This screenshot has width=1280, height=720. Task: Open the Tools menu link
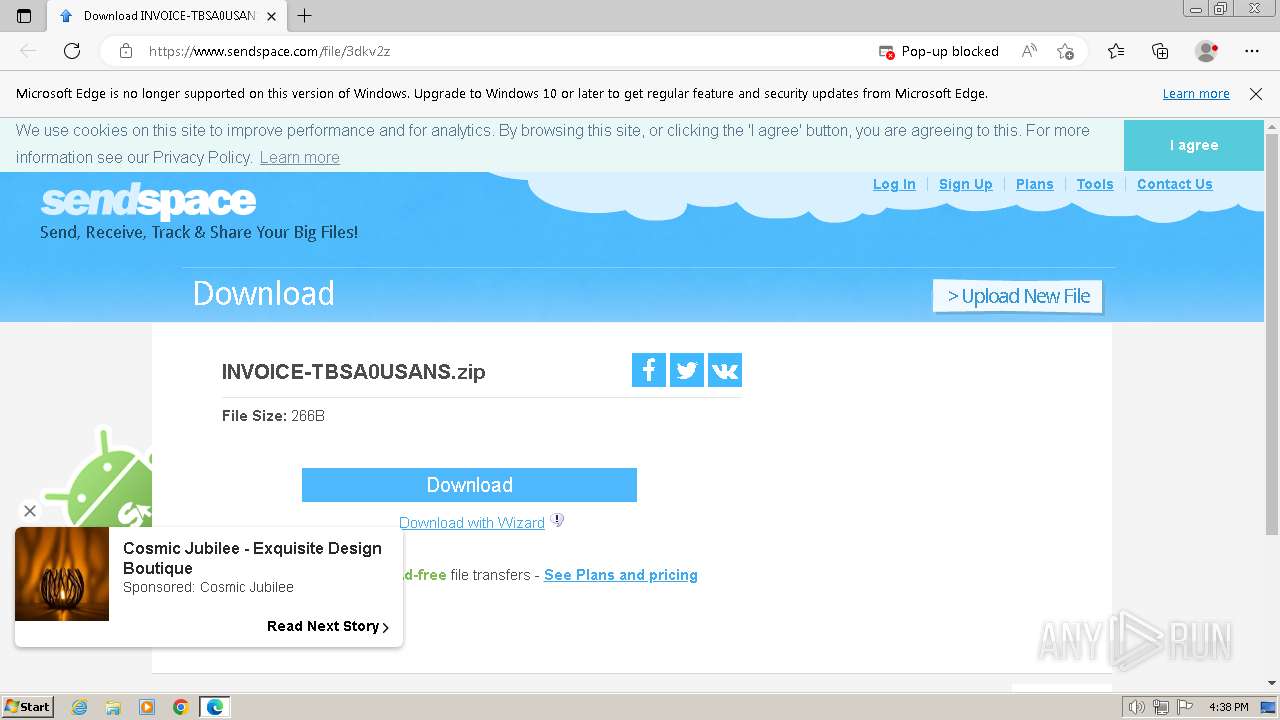[x=1095, y=184]
